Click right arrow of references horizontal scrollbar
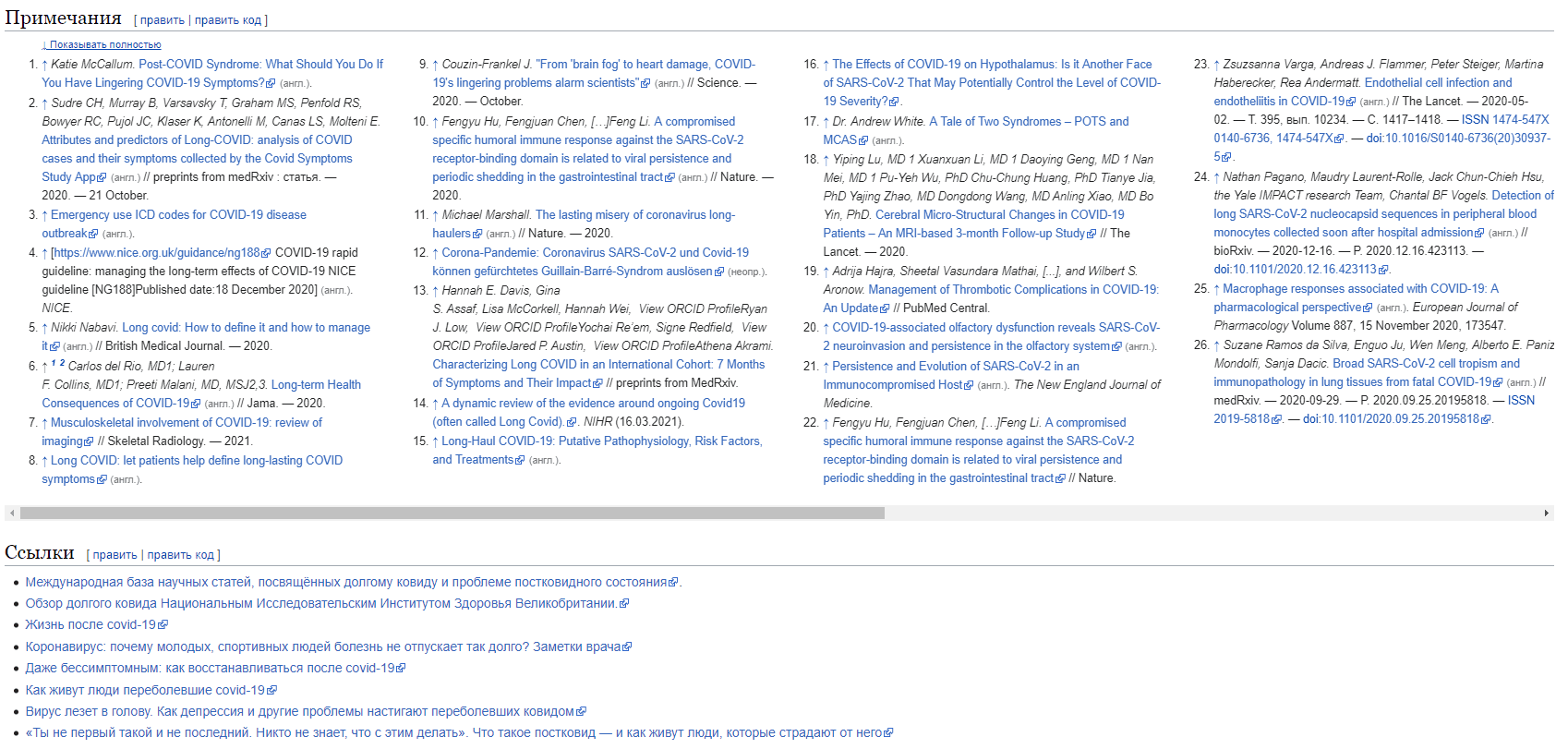 (1547, 513)
